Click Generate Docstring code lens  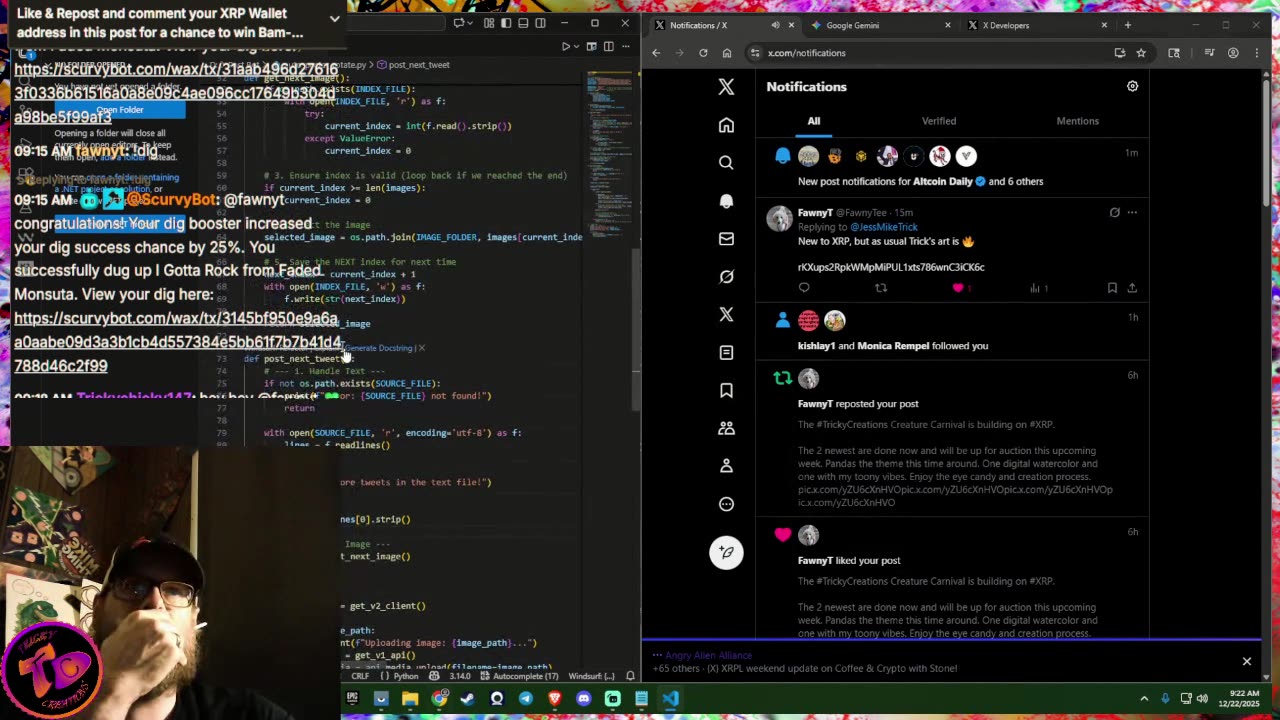379,348
